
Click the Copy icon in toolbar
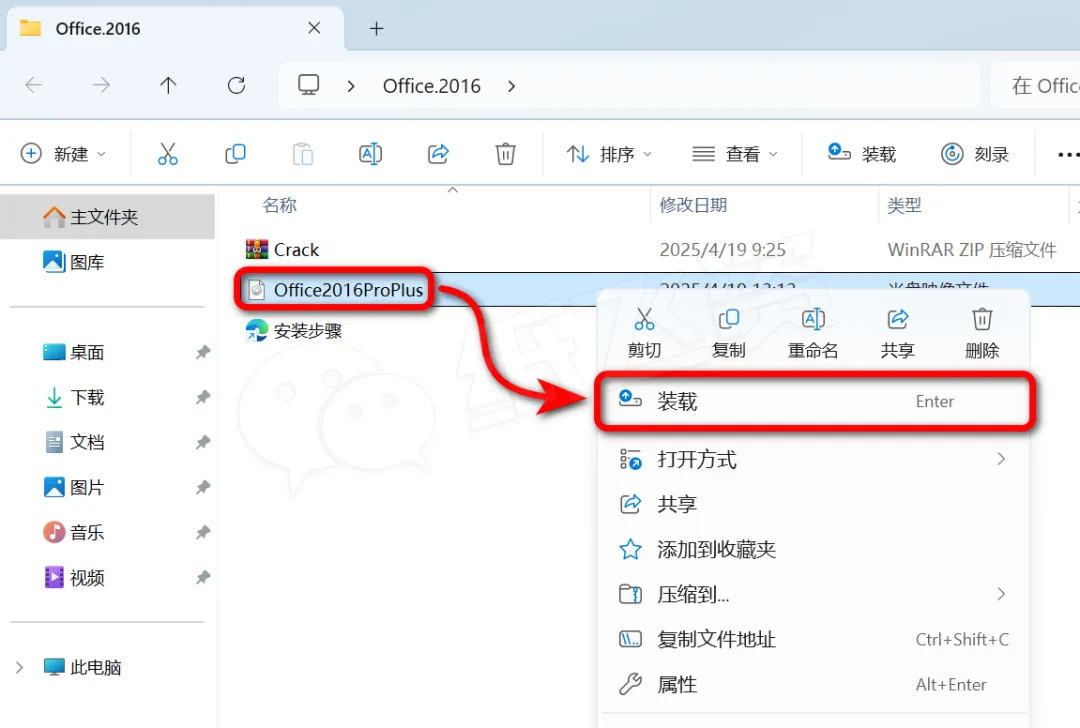pos(235,154)
